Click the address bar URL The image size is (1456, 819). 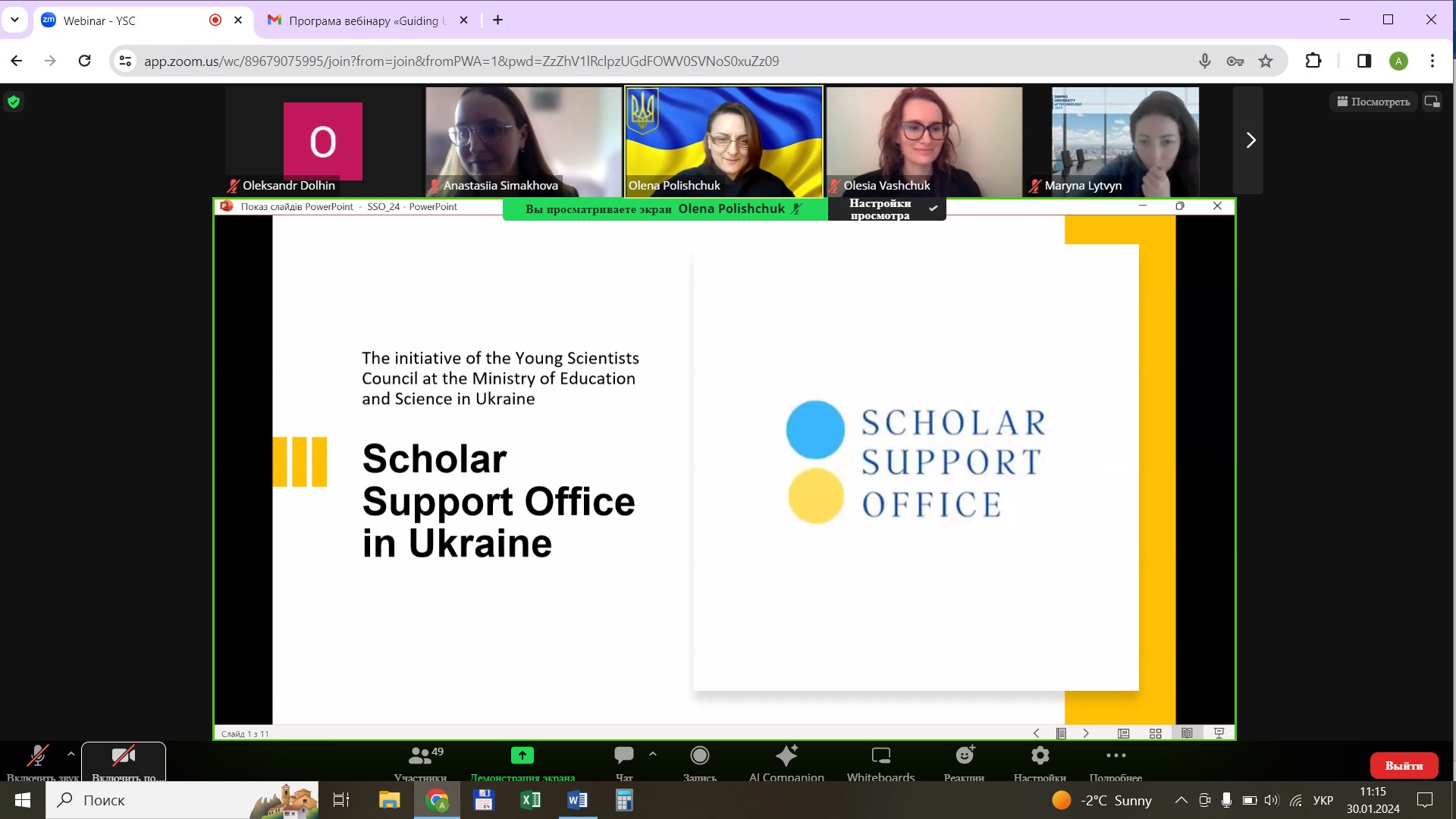461,61
